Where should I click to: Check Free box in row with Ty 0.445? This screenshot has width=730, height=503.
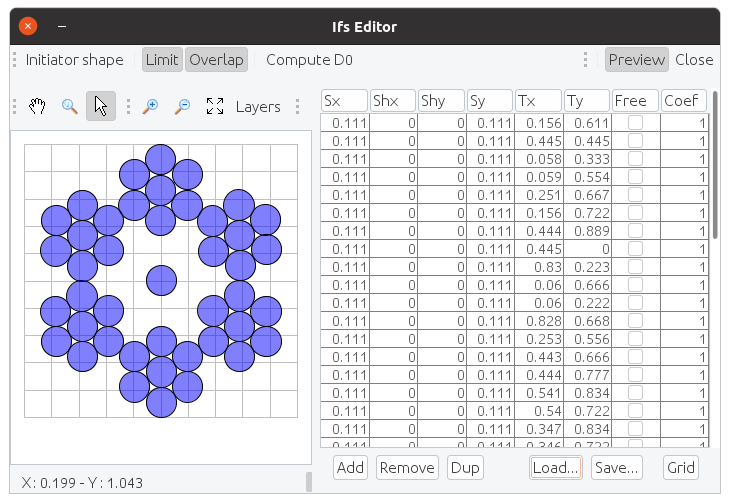(635, 141)
